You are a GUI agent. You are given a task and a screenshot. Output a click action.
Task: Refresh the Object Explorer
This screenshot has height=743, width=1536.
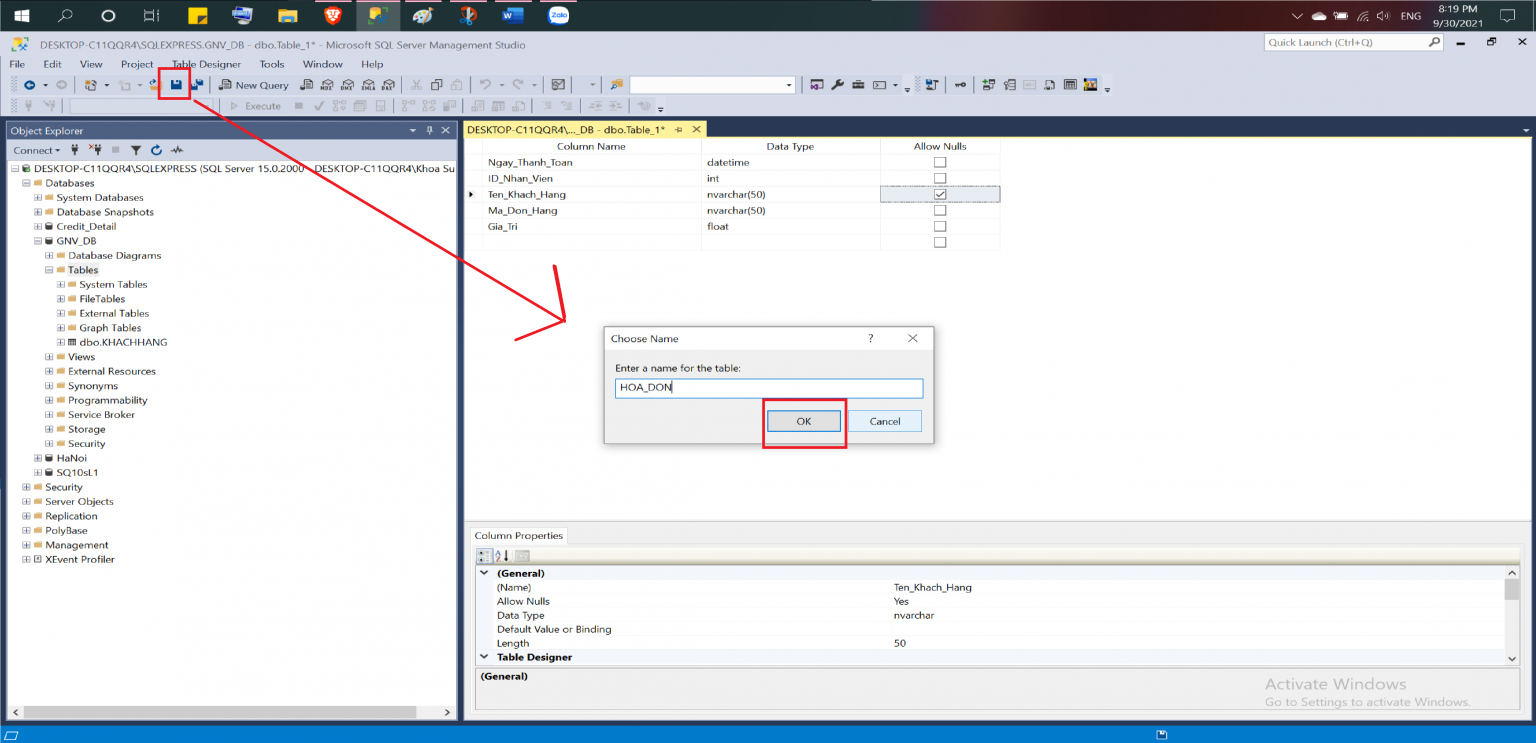(x=157, y=150)
